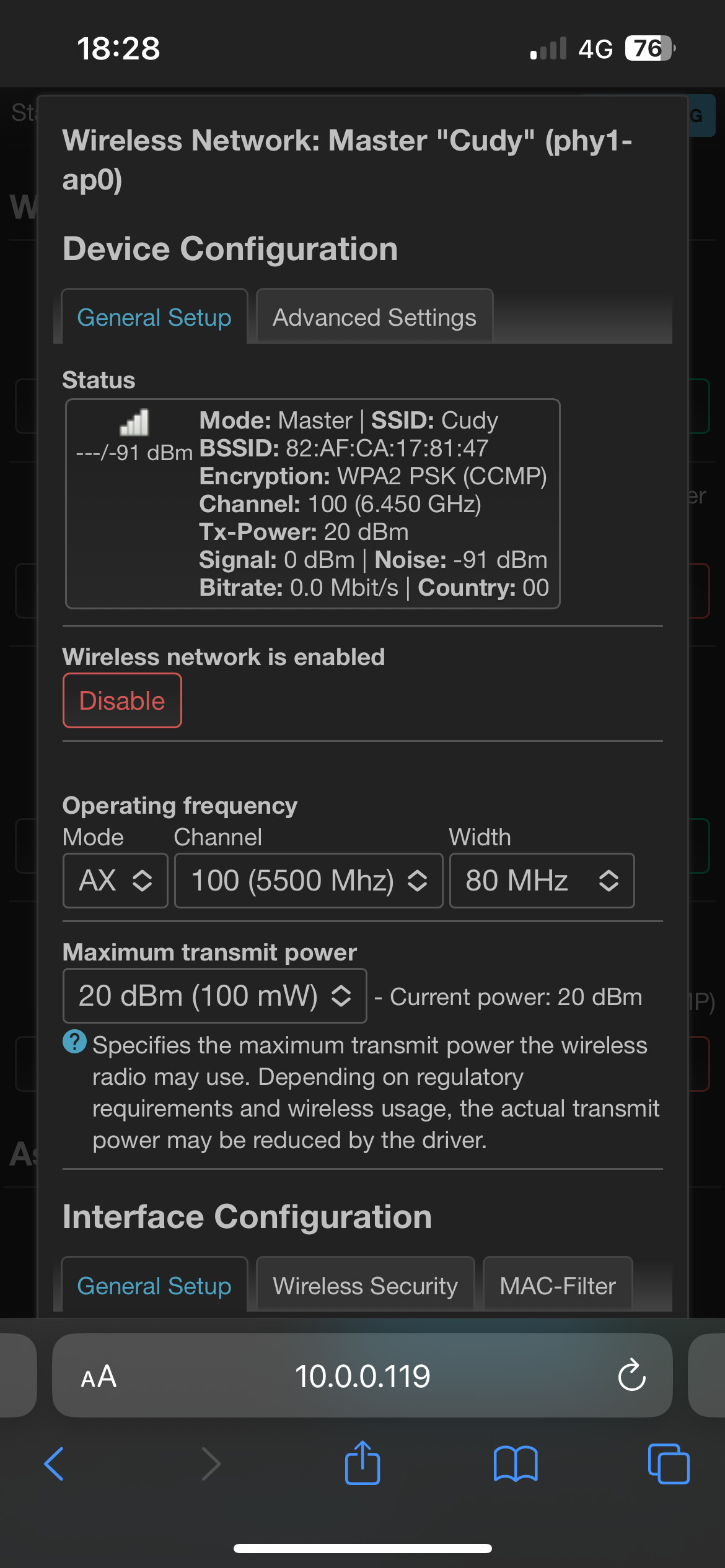Select the Device Configuration General Setup tab
Screen dimensions: 725x1568
click(x=154, y=316)
